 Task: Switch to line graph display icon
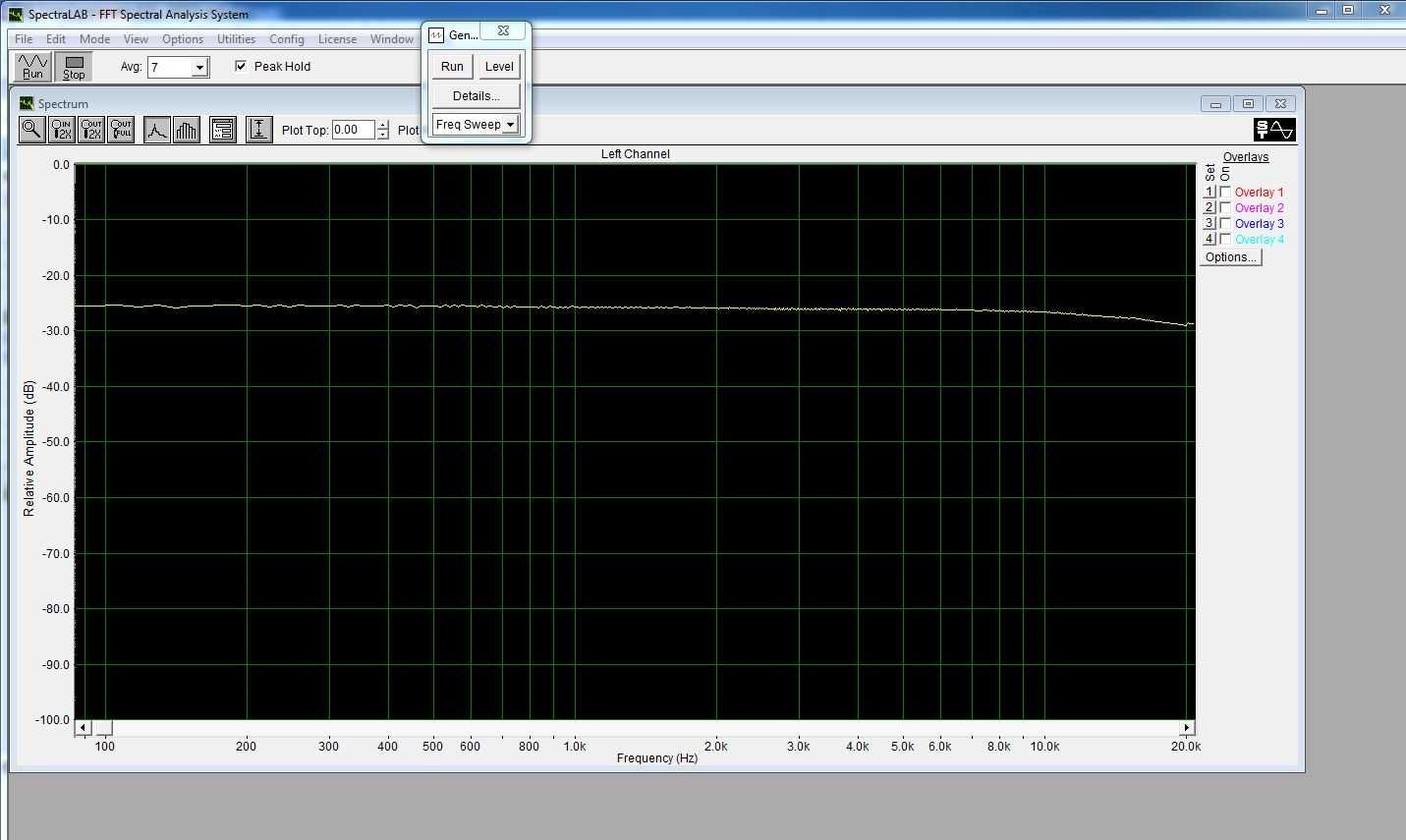156,130
